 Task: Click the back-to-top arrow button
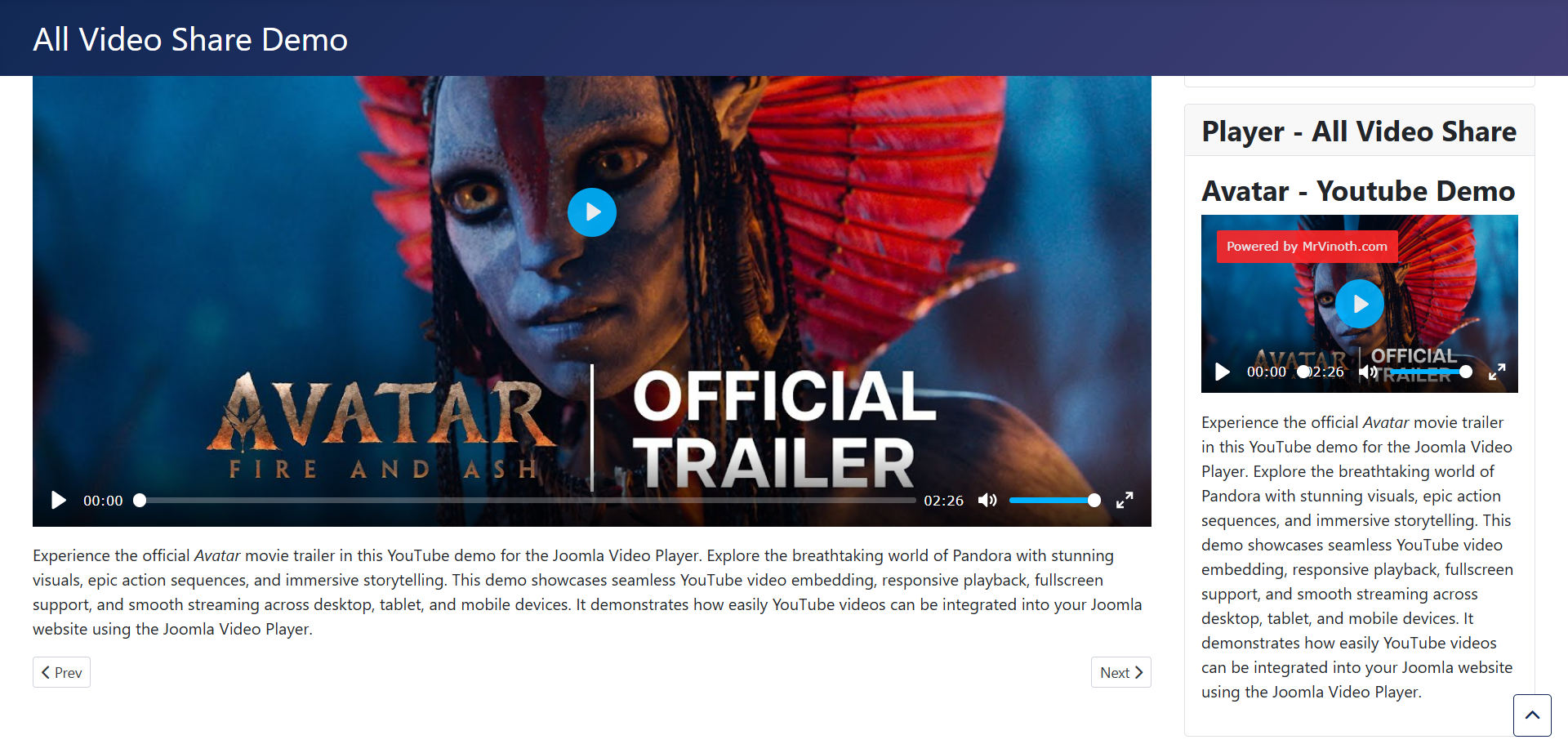tap(1532, 715)
